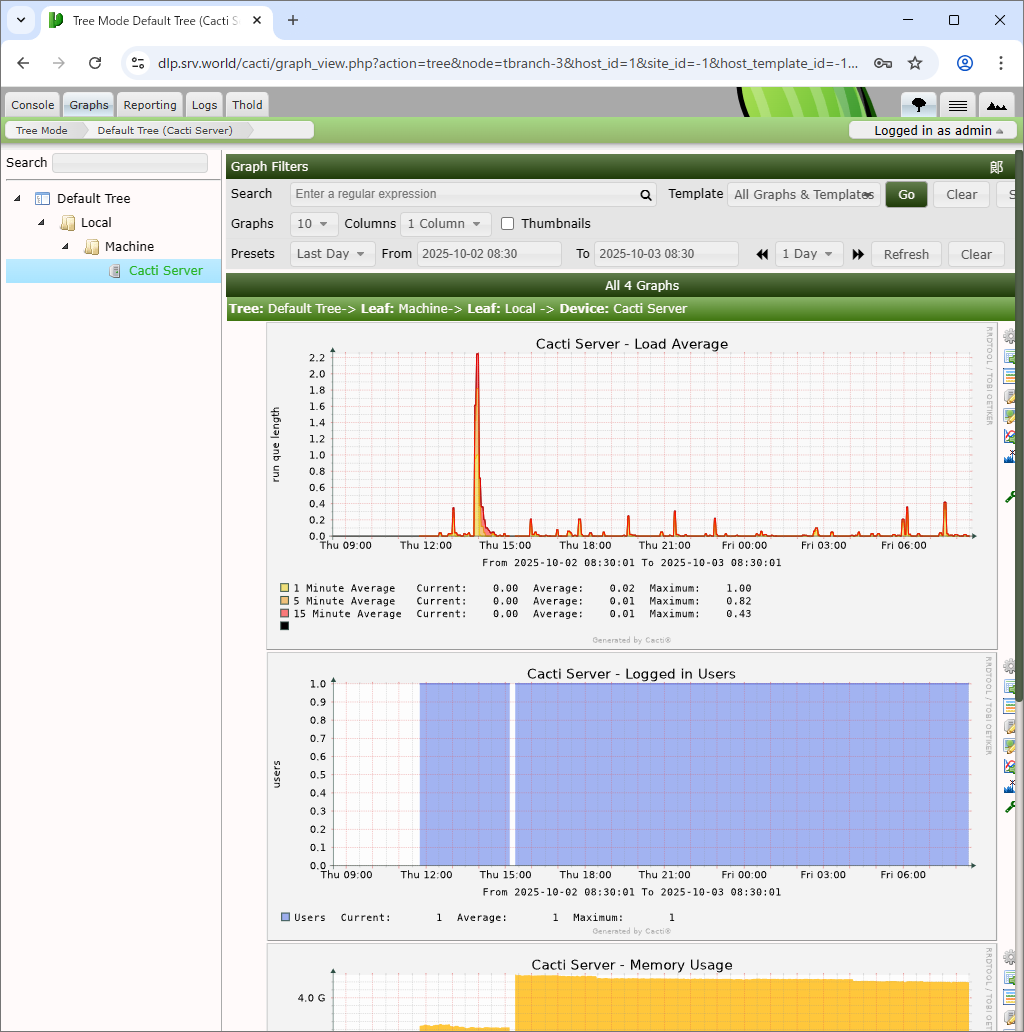Click the Refresh button

[906, 254]
